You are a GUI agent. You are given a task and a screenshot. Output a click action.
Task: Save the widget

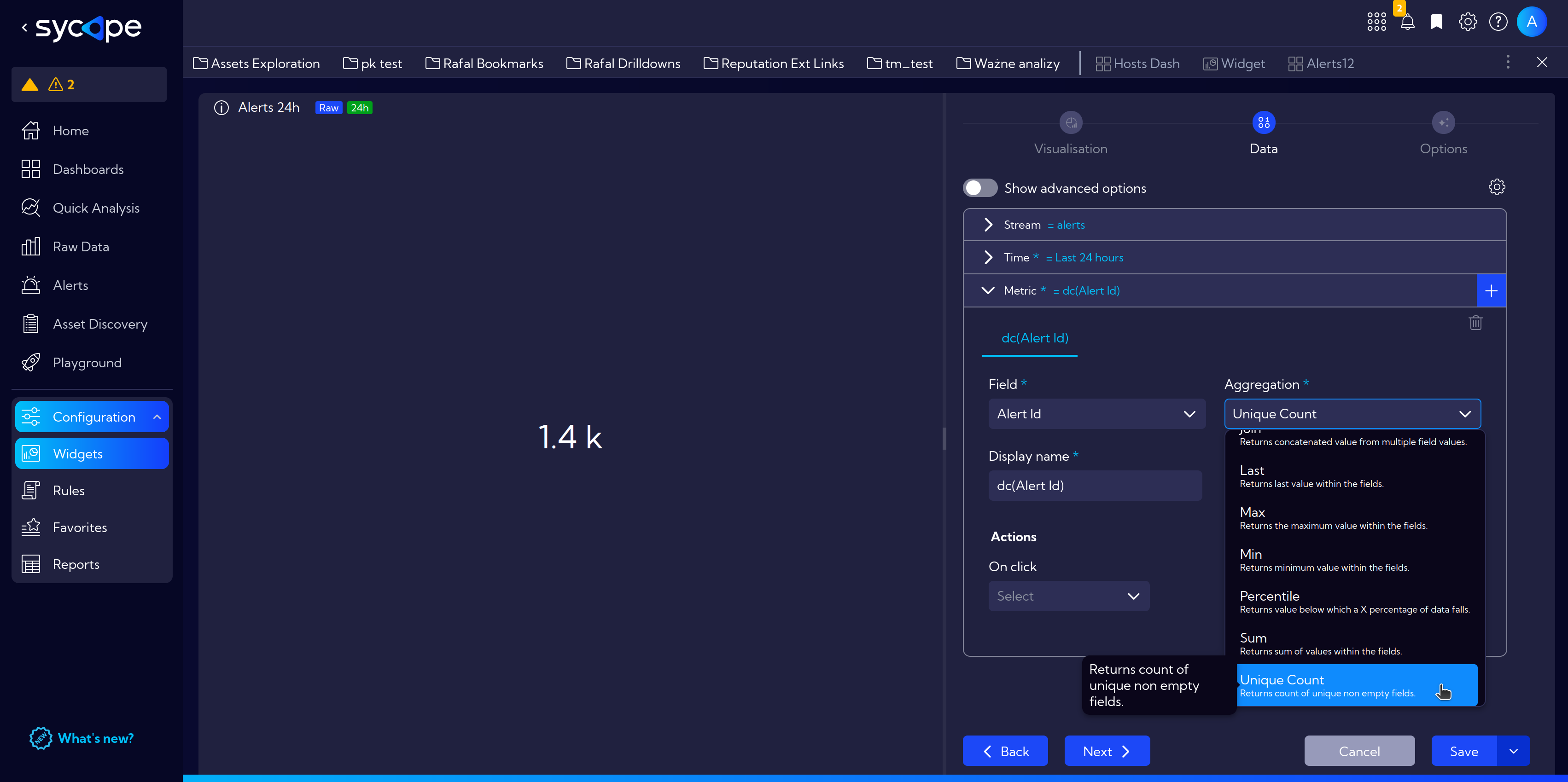tap(1464, 752)
